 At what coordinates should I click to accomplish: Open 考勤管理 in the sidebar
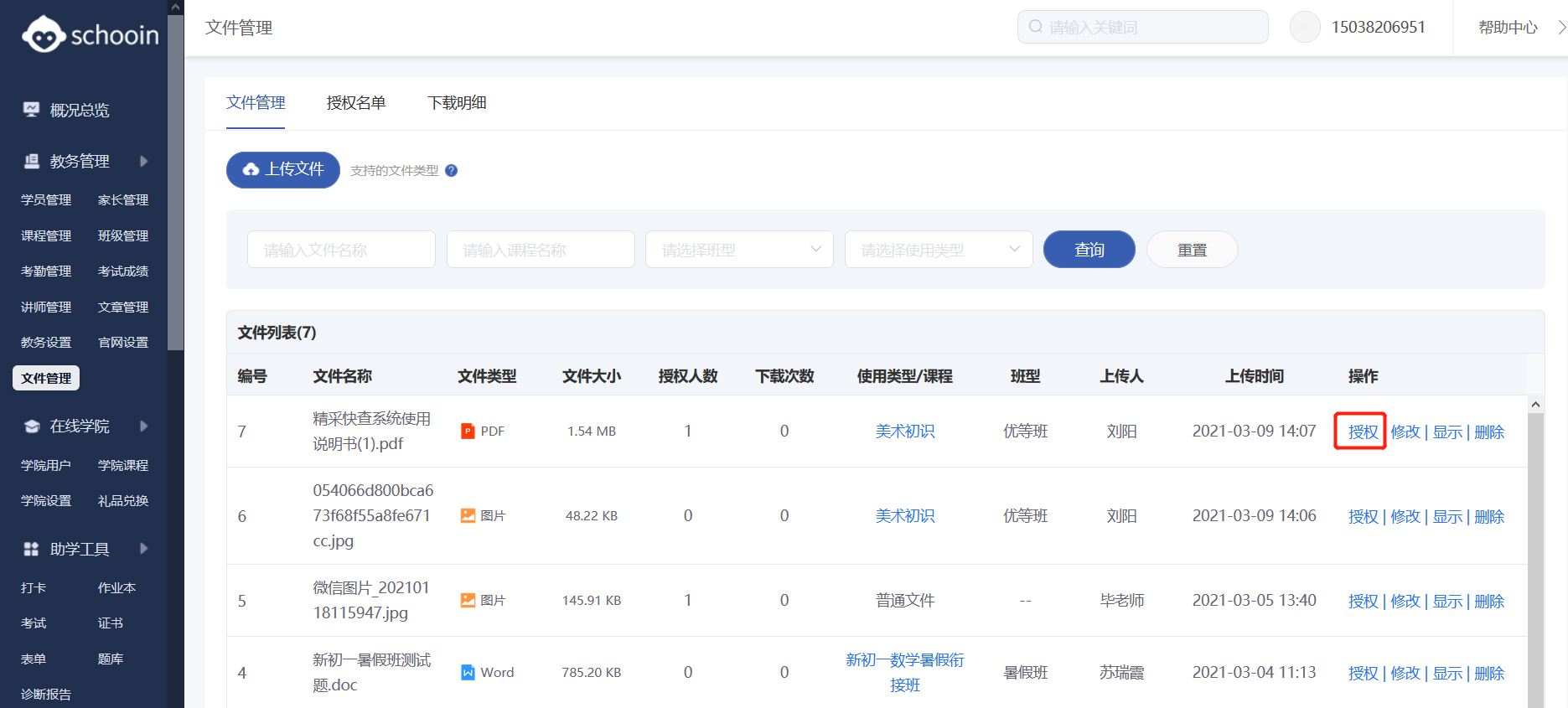point(46,271)
